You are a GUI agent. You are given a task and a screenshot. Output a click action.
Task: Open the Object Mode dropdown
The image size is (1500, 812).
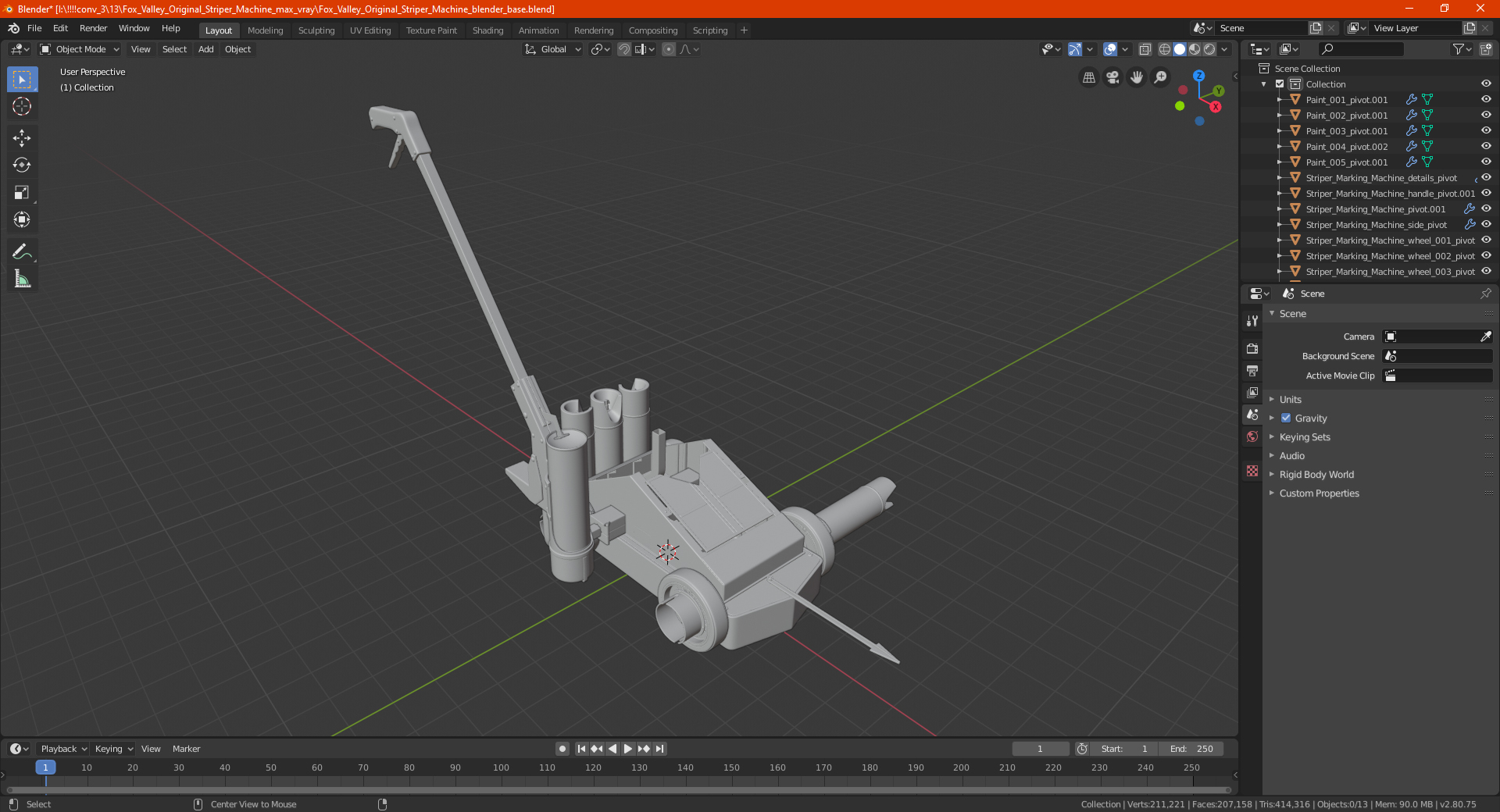80,49
